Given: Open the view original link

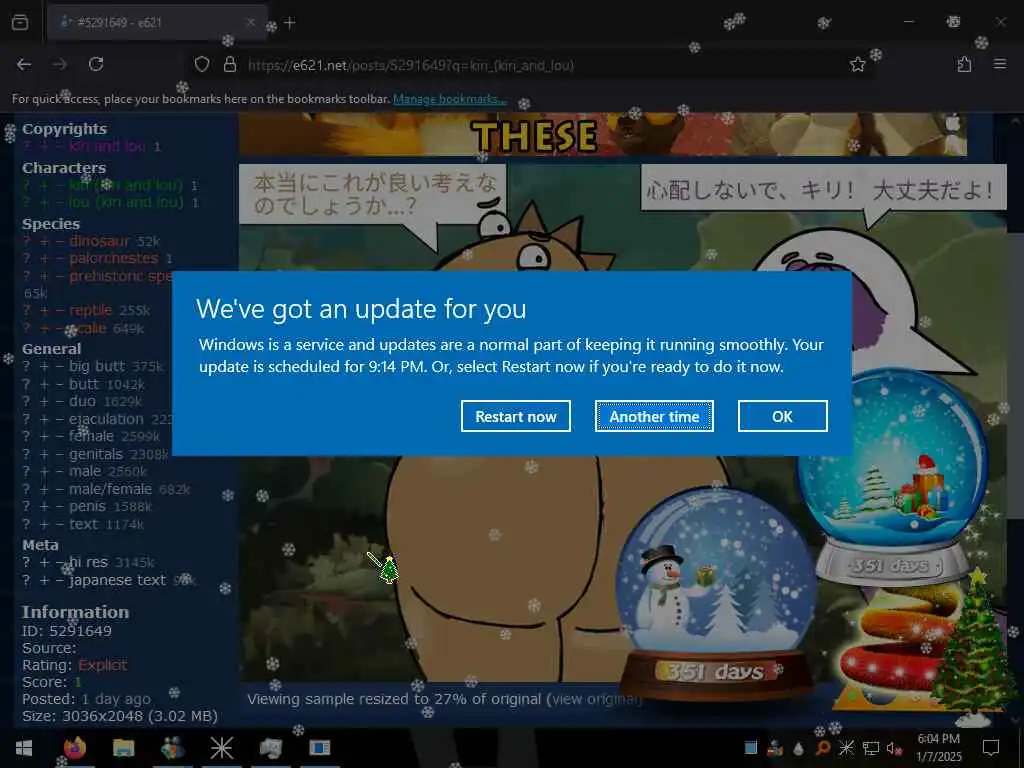Looking at the screenshot, I should tap(595, 699).
